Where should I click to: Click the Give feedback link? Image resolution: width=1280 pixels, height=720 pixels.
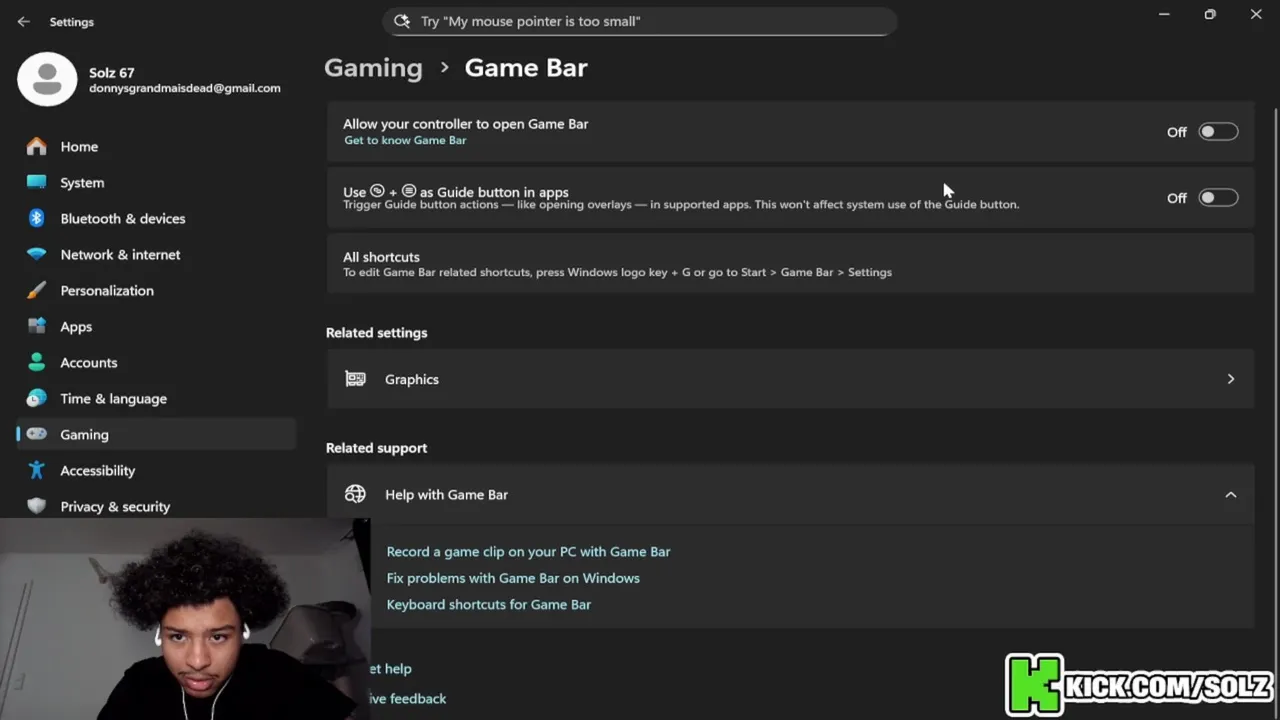coord(408,698)
